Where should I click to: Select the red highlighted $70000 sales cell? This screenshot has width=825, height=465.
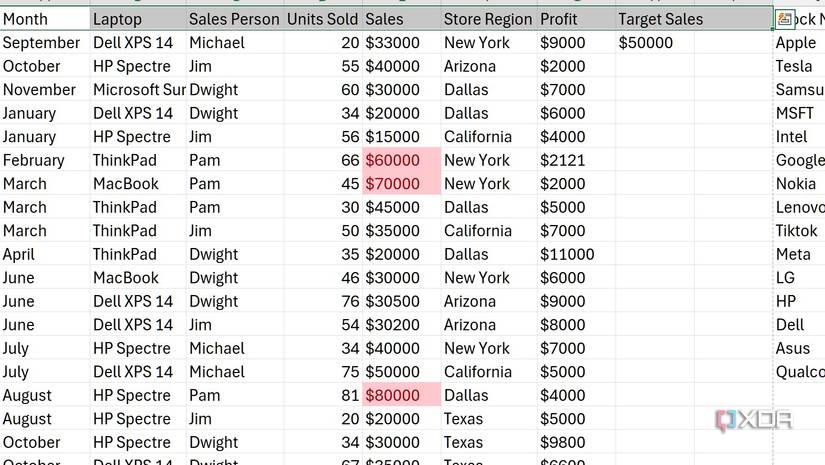pyautogui.click(x=393, y=184)
